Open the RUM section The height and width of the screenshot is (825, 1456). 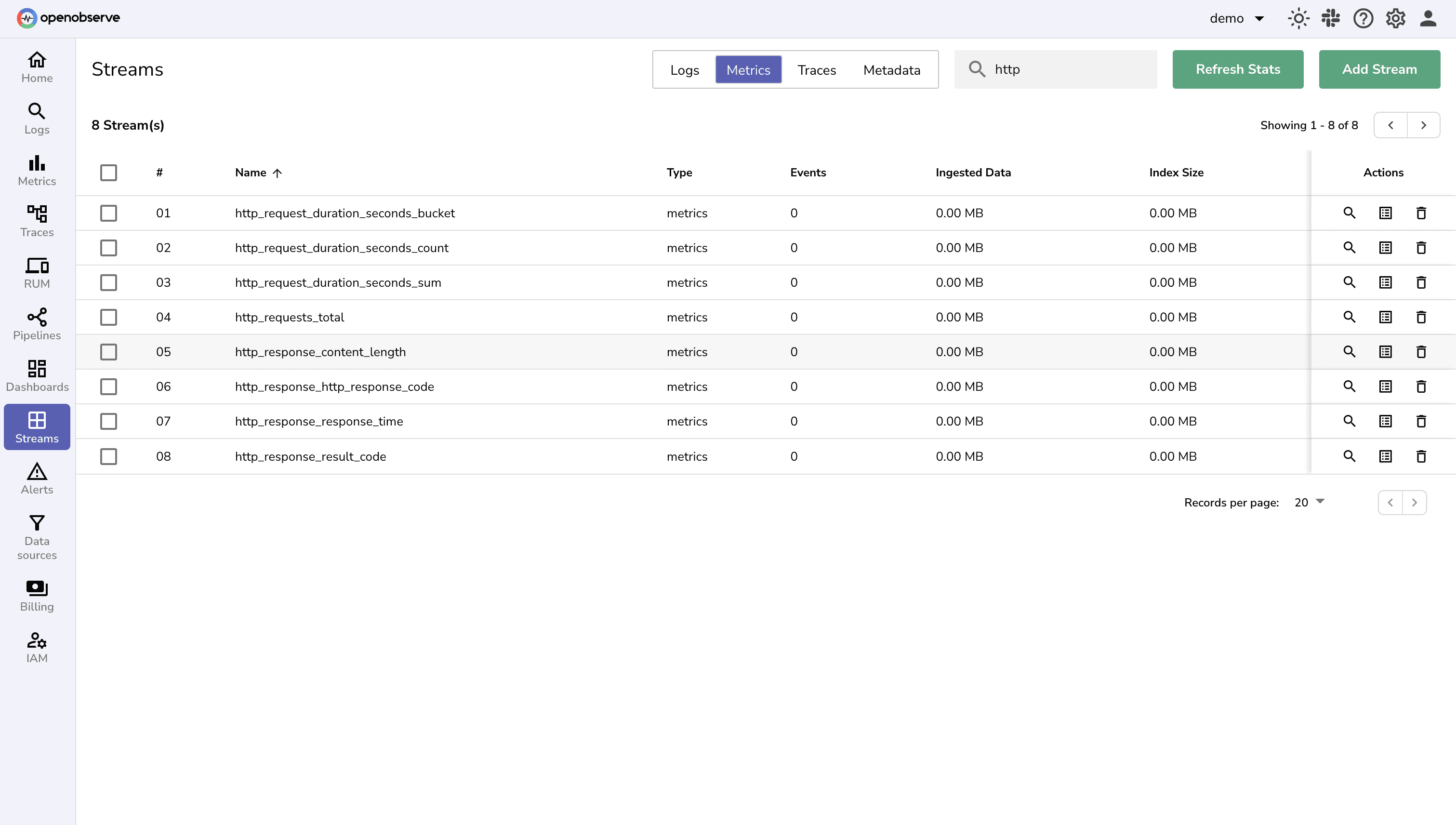[x=36, y=272]
